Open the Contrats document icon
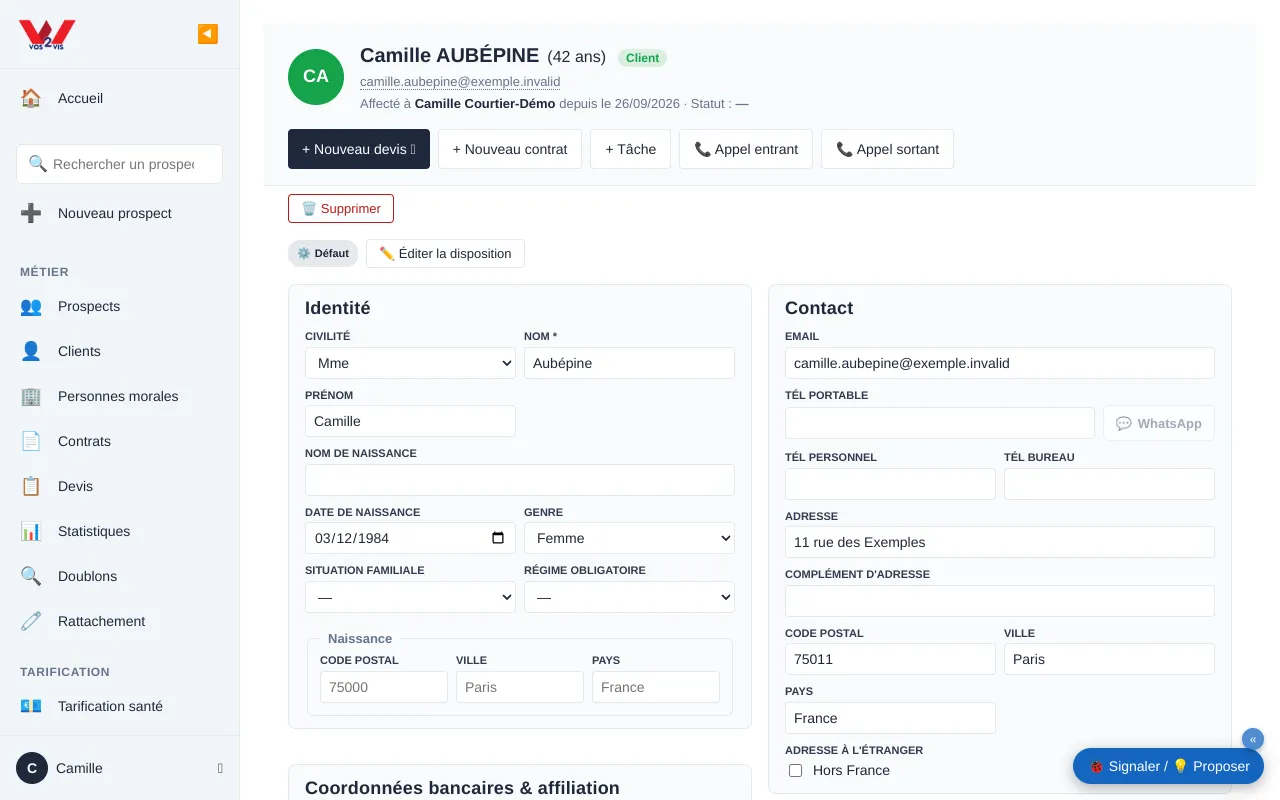This screenshot has width=1280, height=800. point(31,441)
